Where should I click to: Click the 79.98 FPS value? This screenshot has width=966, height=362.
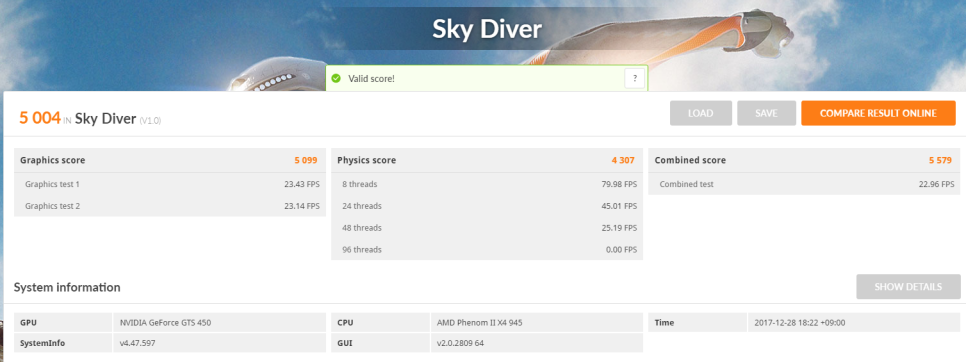pos(618,184)
